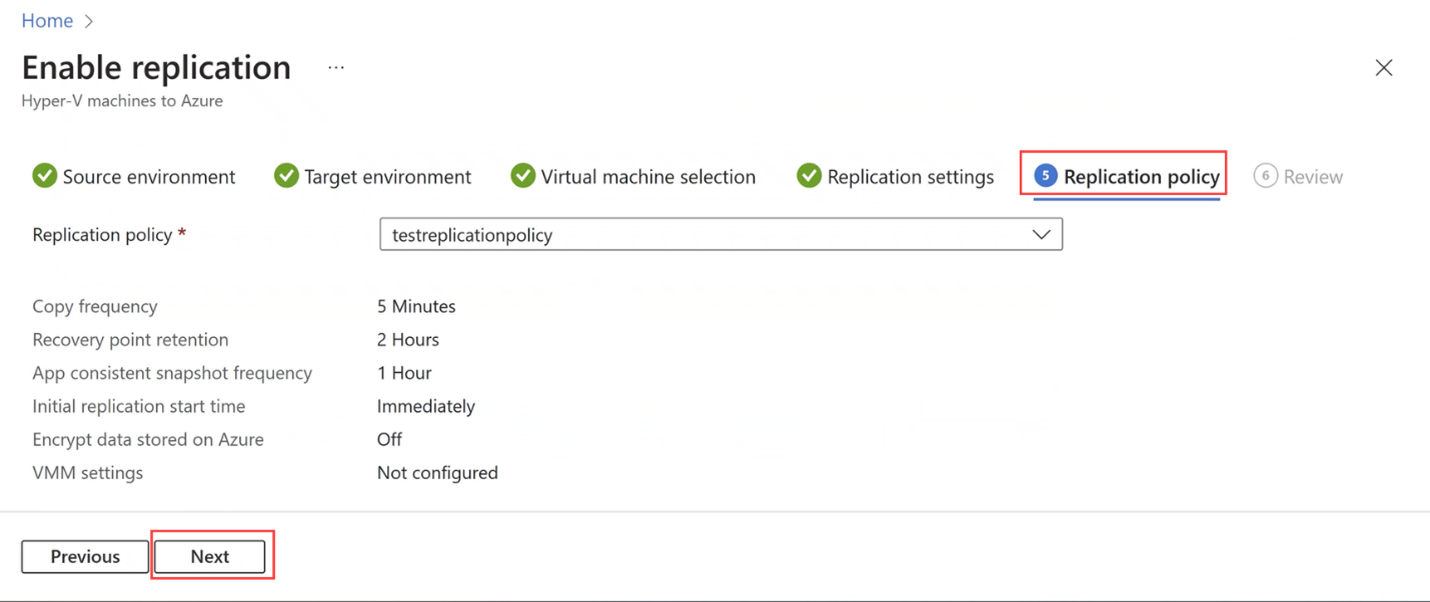Expand the testreplicationpolicy selection box

(x=720, y=234)
